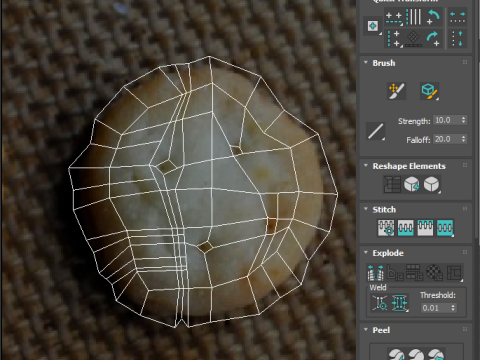Click the Strength value field
Viewport: 480px width, 360px height.
[x=447, y=120]
